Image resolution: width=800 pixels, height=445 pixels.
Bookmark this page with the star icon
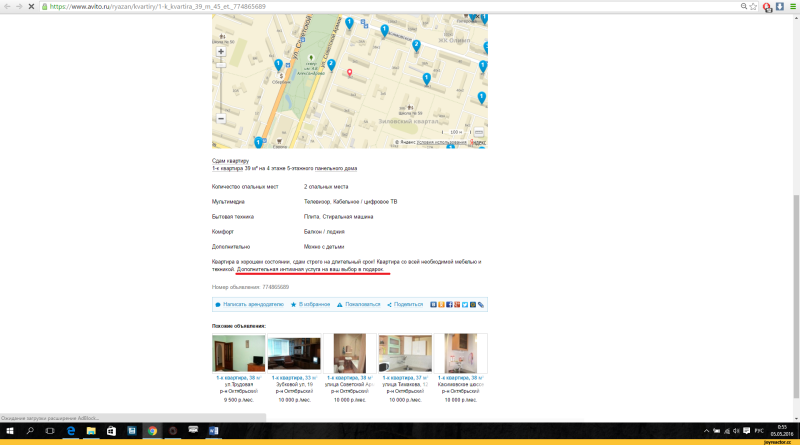(751, 6)
